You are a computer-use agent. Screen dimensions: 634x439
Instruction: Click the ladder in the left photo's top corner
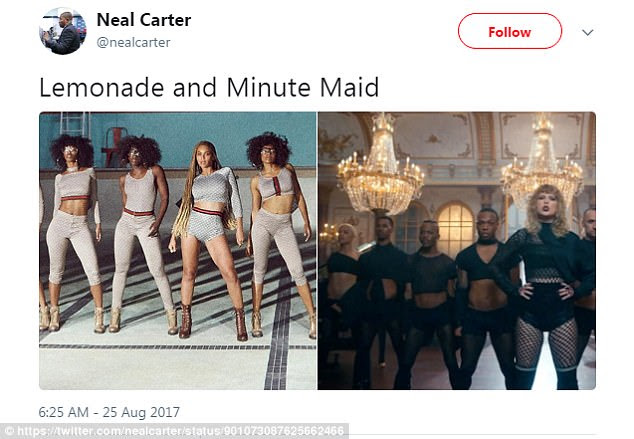pyautogui.click(x=75, y=123)
